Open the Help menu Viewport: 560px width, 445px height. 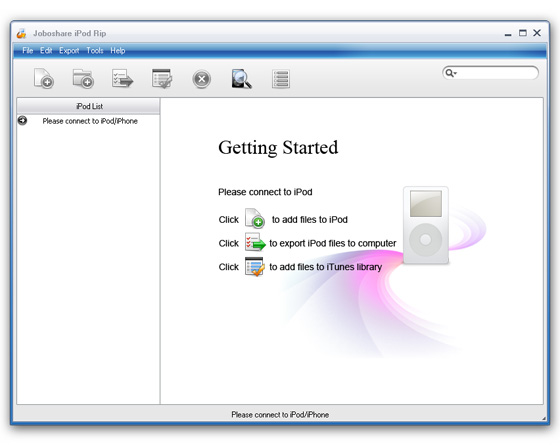point(118,51)
